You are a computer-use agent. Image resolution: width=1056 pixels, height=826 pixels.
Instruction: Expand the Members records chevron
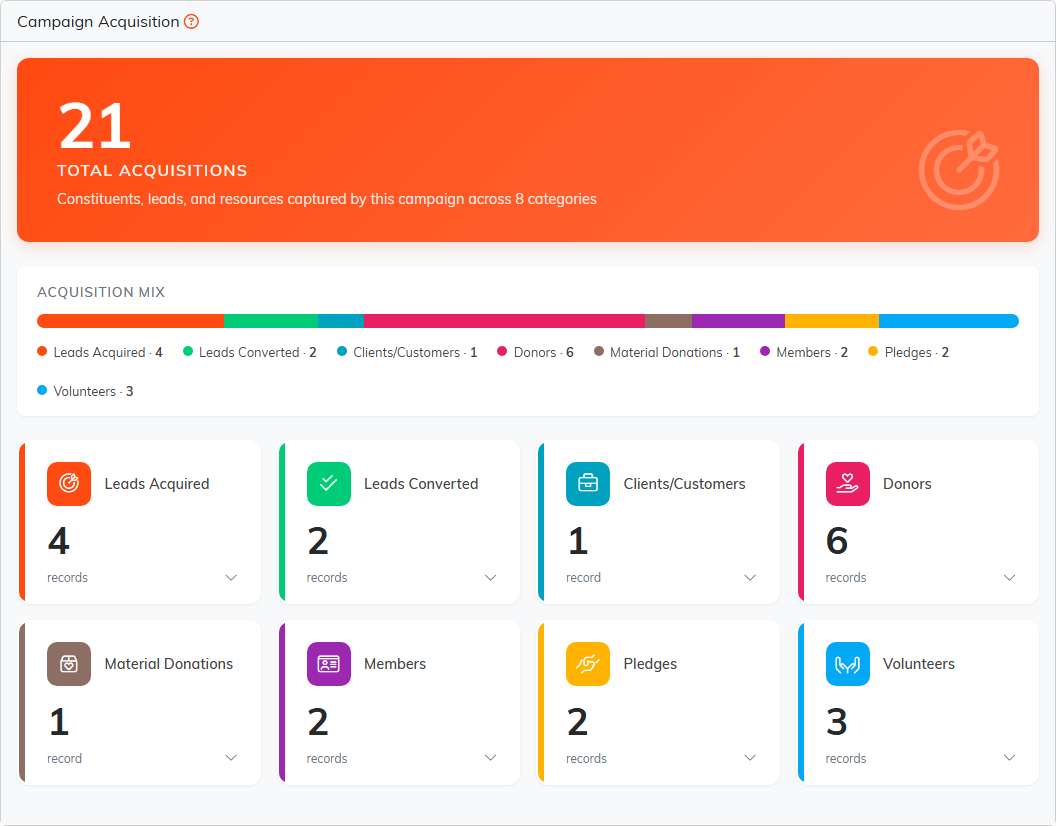(490, 758)
